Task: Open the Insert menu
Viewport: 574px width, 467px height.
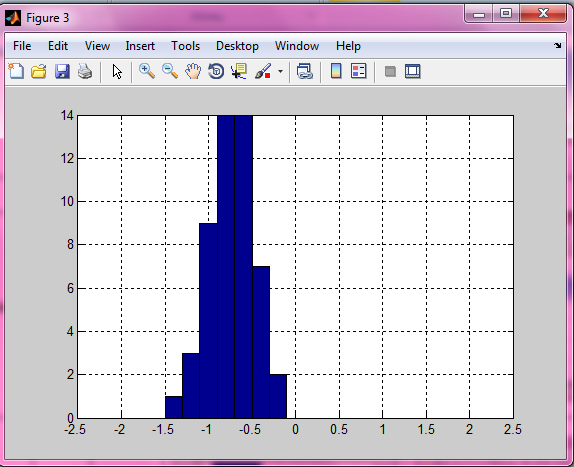Action: [140, 46]
